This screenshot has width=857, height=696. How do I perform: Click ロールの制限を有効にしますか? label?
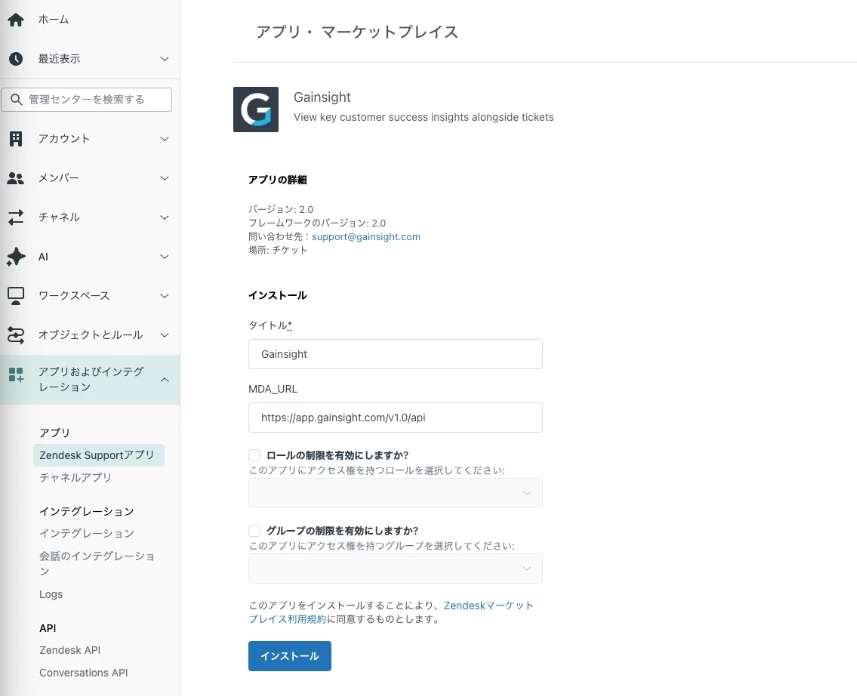(338, 455)
